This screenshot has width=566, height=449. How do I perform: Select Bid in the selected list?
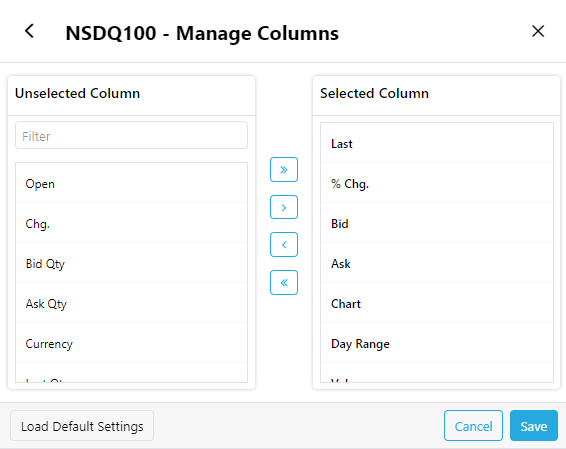coord(437,223)
